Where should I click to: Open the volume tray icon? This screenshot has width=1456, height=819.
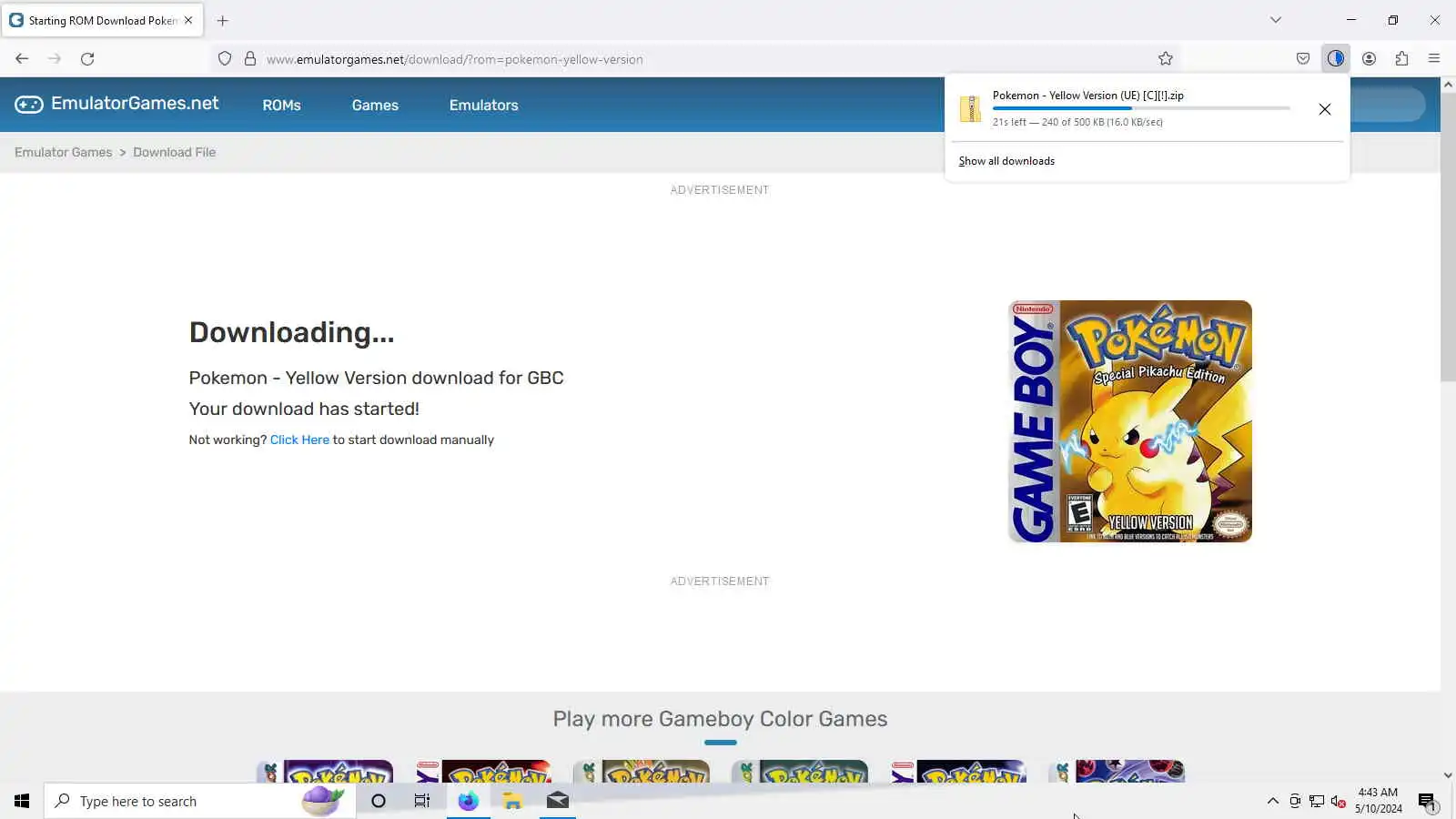click(x=1338, y=801)
